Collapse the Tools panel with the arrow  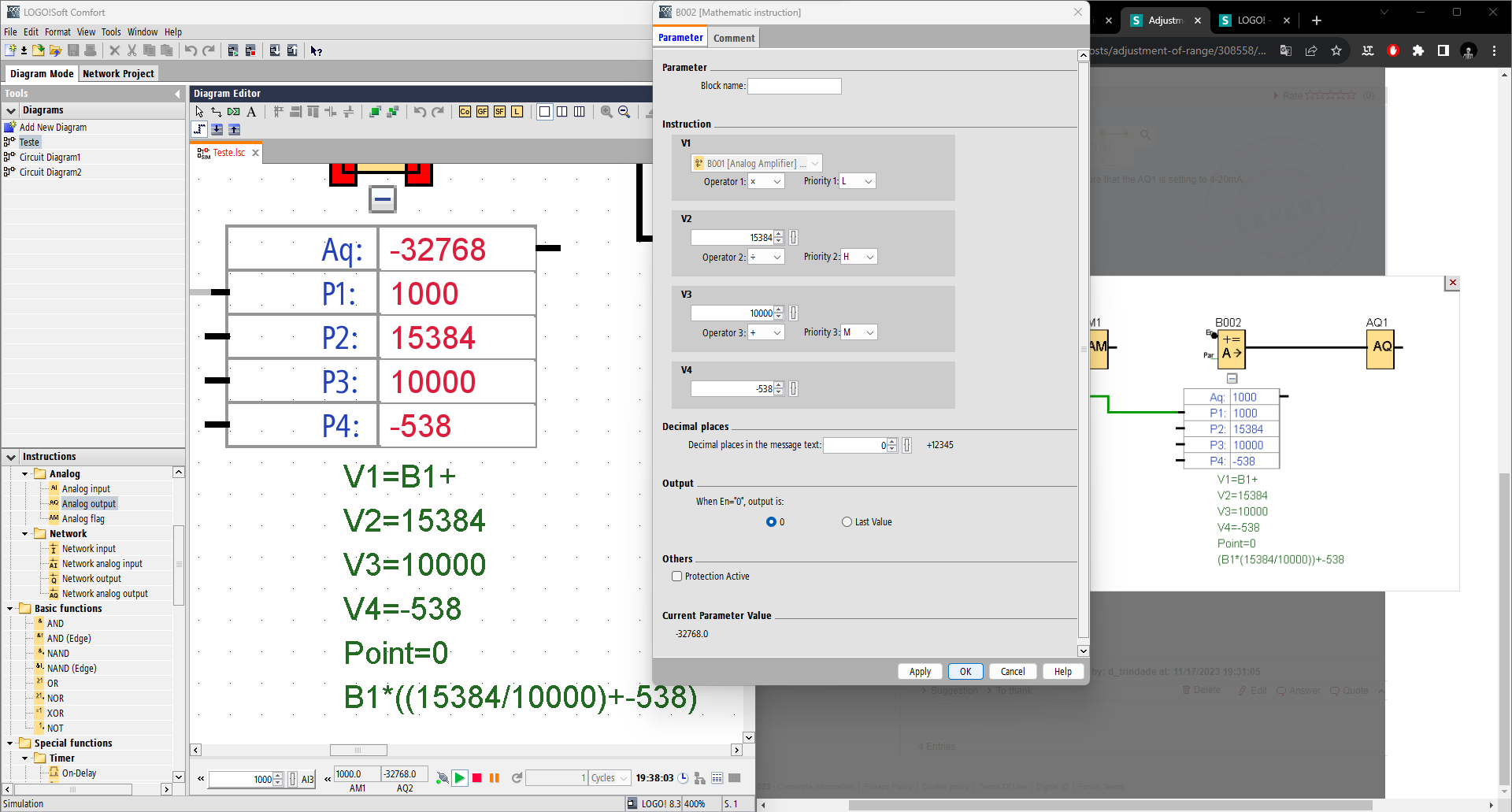177,94
